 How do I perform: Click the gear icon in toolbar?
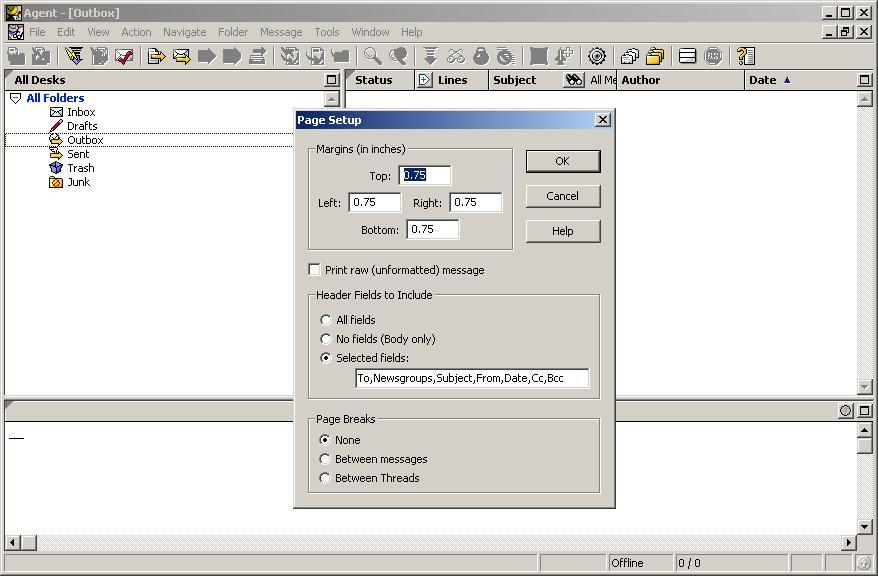(x=597, y=56)
